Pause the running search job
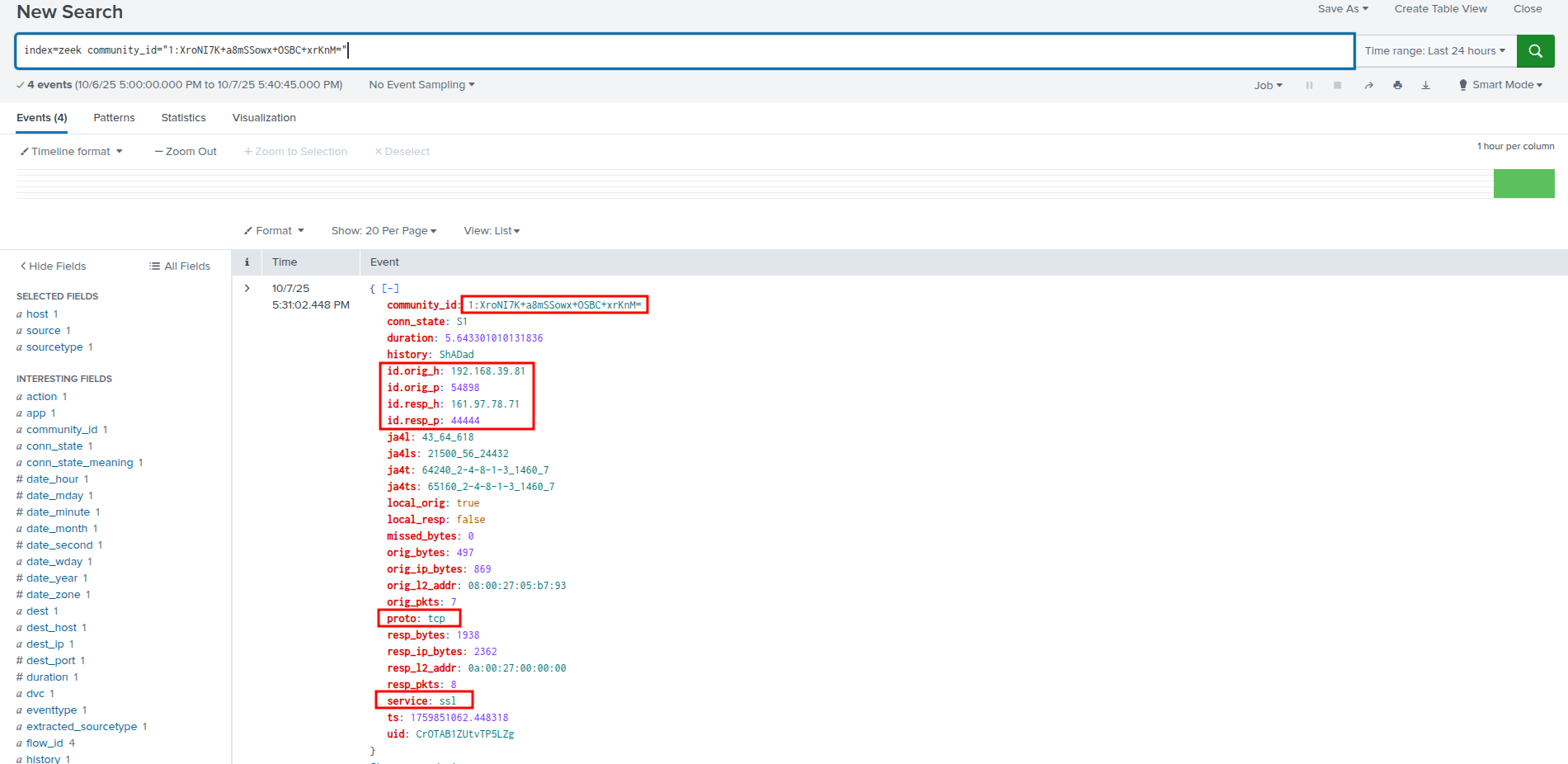The image size is (1568, 764). [1309, 85]
